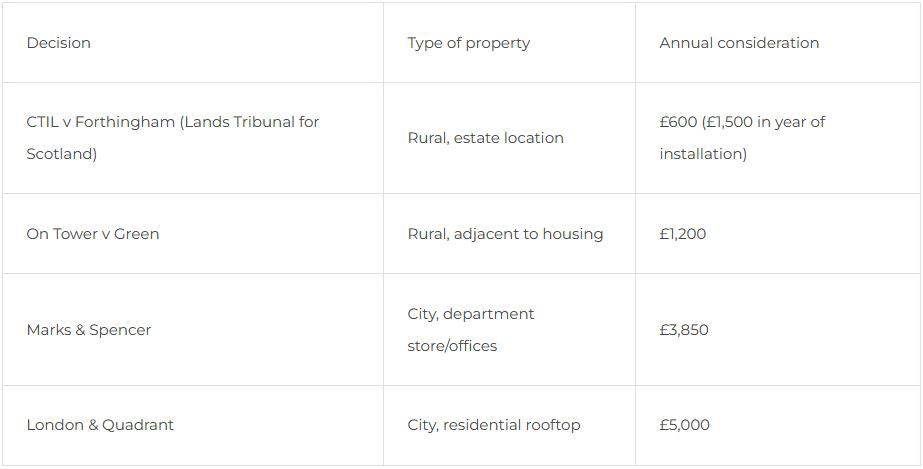Click the £600 annual consideration text

(x=678, y=122)
